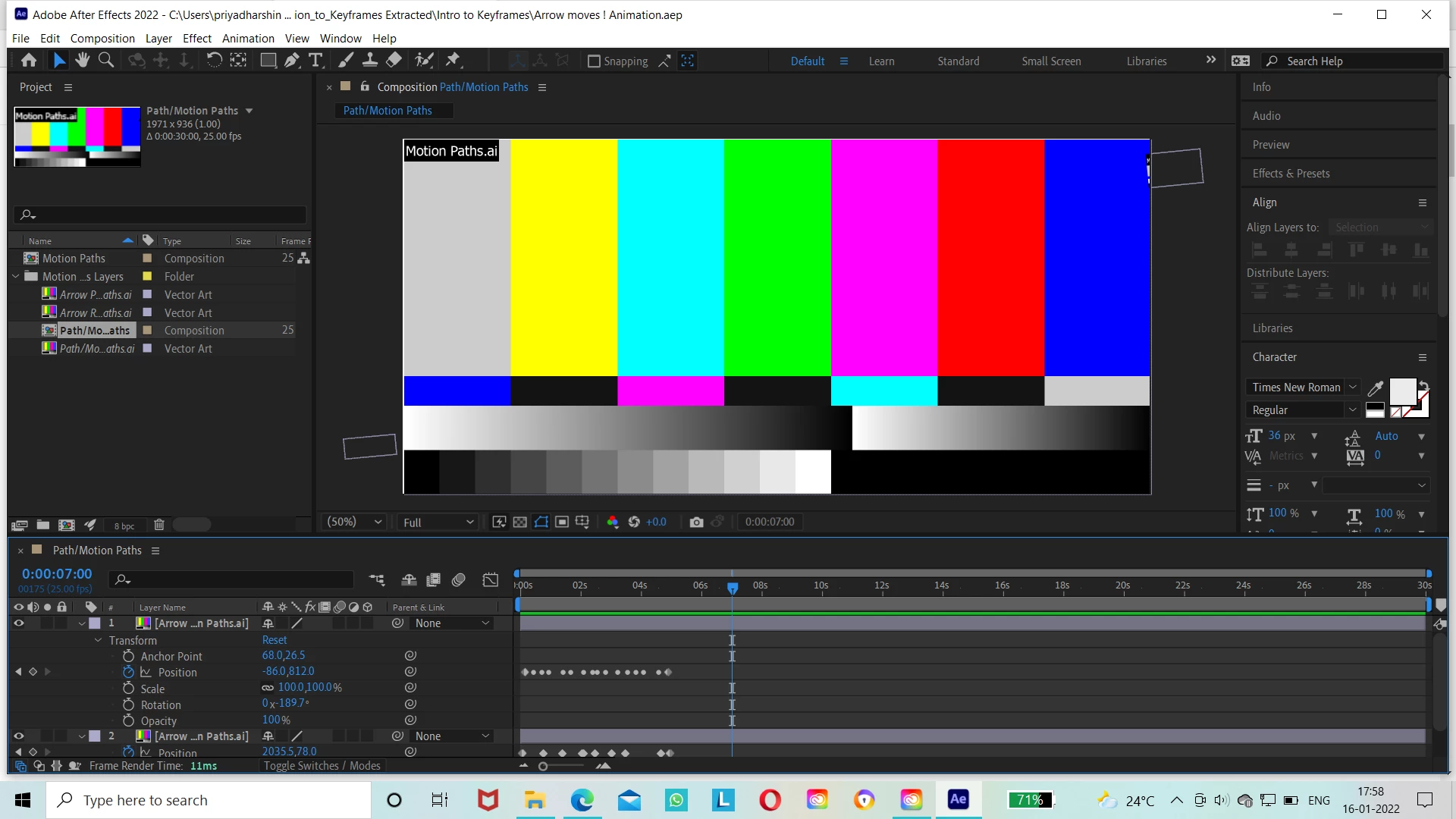
Task: Select the Puppet Pin tool
Action: coord(453,61)
